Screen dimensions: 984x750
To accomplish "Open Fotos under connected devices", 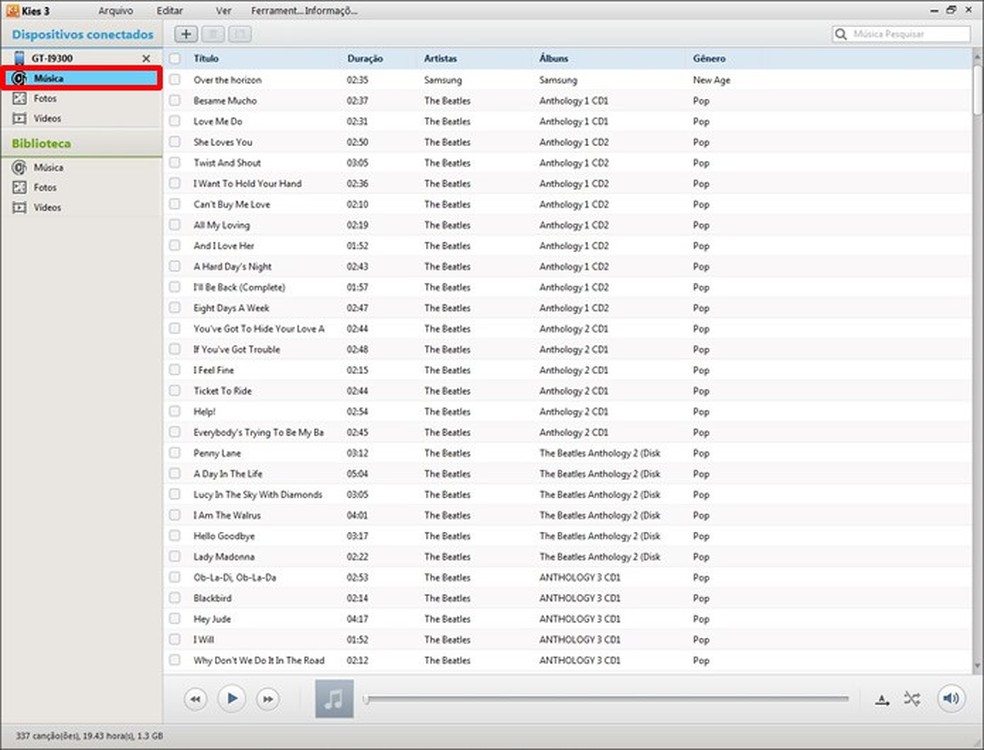I will [45, 99].
